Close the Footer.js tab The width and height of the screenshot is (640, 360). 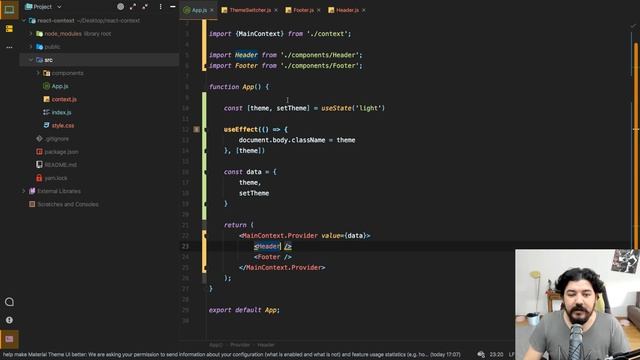point(319,10)
